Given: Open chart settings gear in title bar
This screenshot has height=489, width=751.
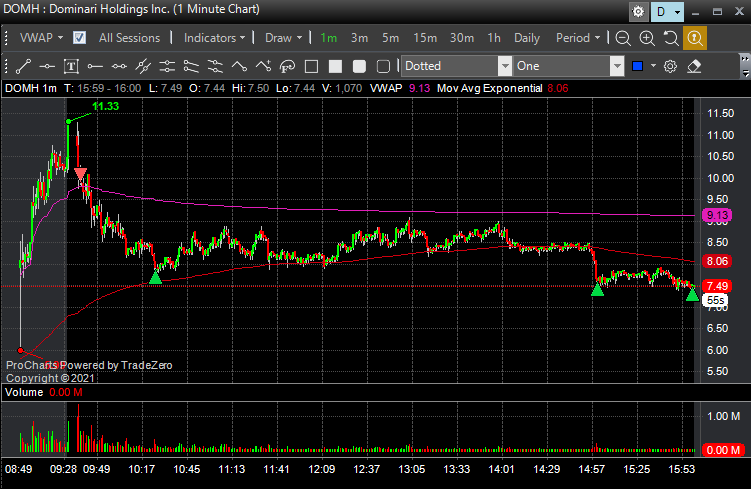Looking at the screenshot, I should point(638,11).
